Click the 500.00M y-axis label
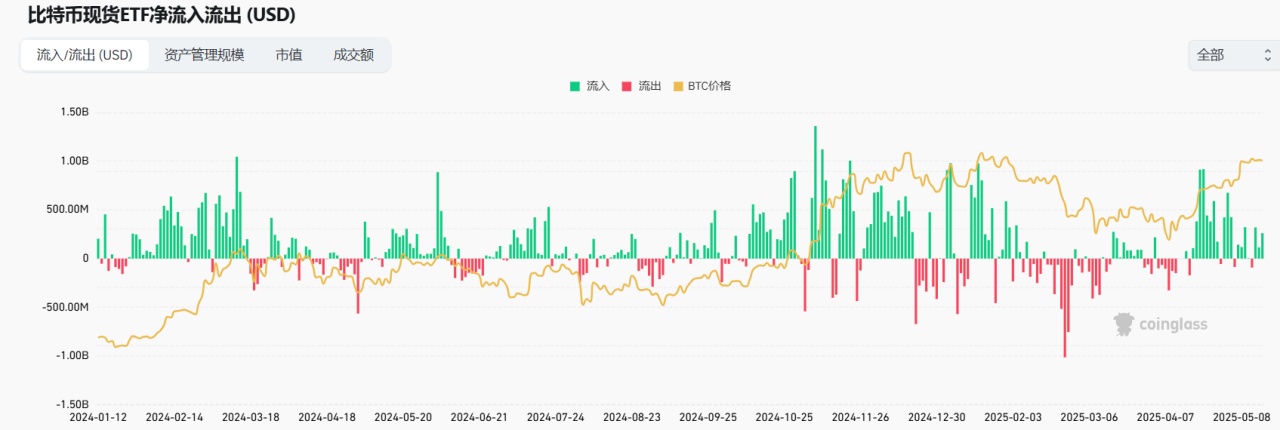Image resolution: width=1280 pixels, height=430 pixels. click(x=68, y=209)
